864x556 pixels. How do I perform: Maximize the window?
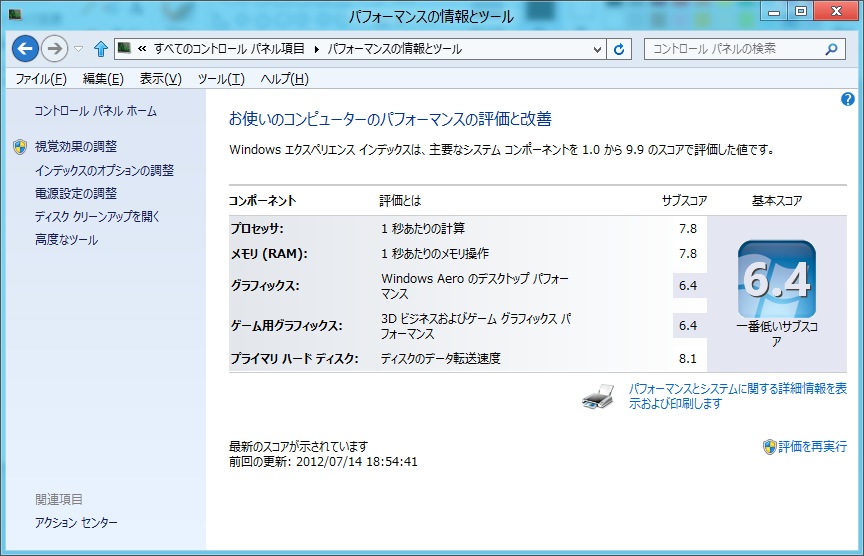801,11
